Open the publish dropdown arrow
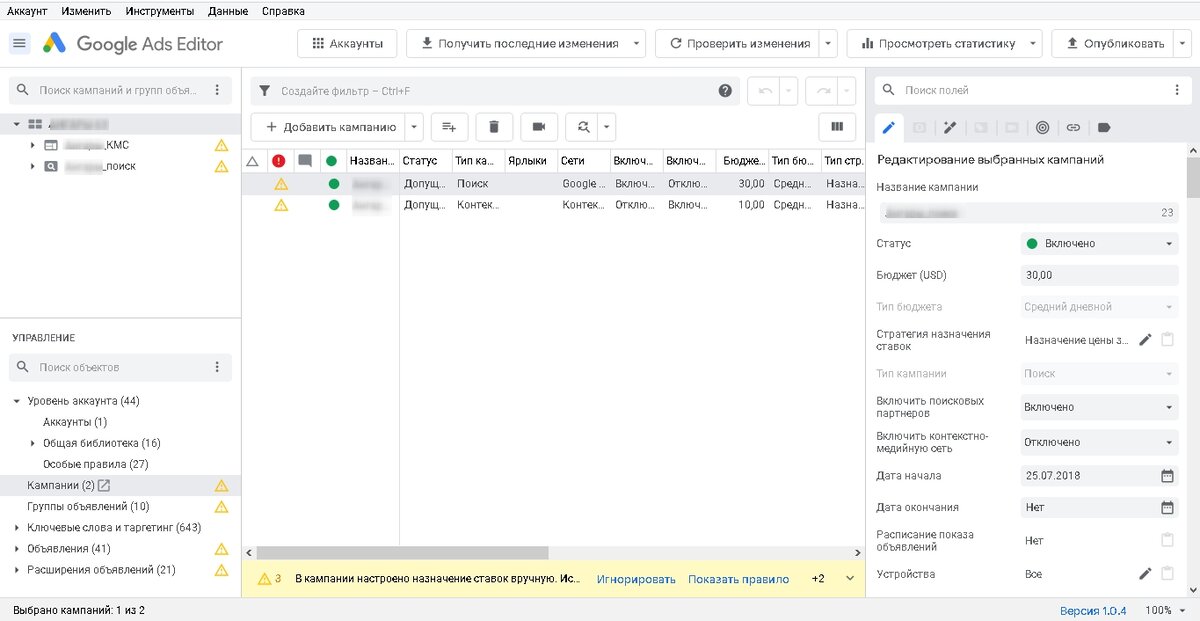1200x621 pixels. click(x=1183, y=44)
